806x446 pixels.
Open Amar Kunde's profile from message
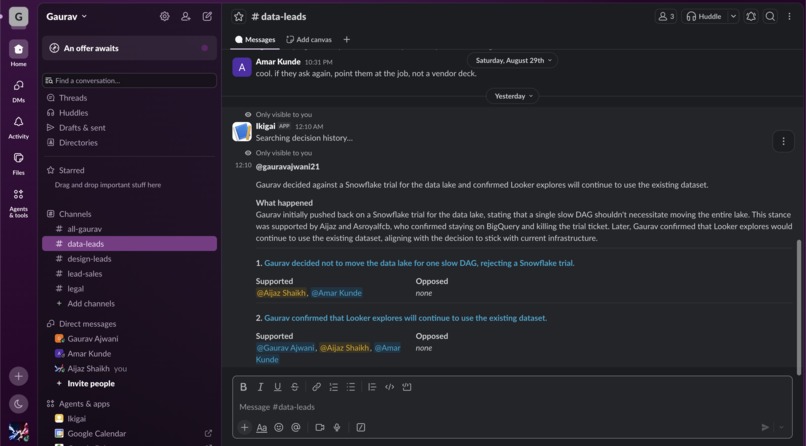point(278,61)
